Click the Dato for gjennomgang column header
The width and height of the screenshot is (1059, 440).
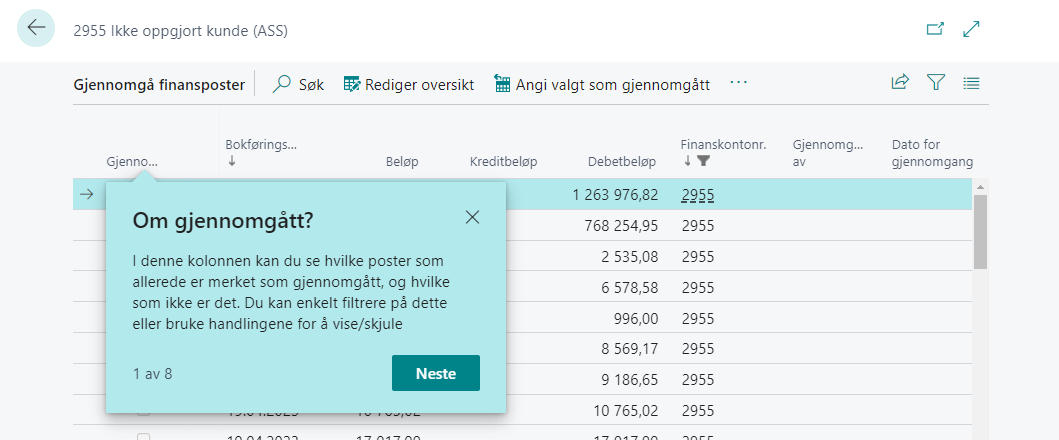[x=931, y=153]
